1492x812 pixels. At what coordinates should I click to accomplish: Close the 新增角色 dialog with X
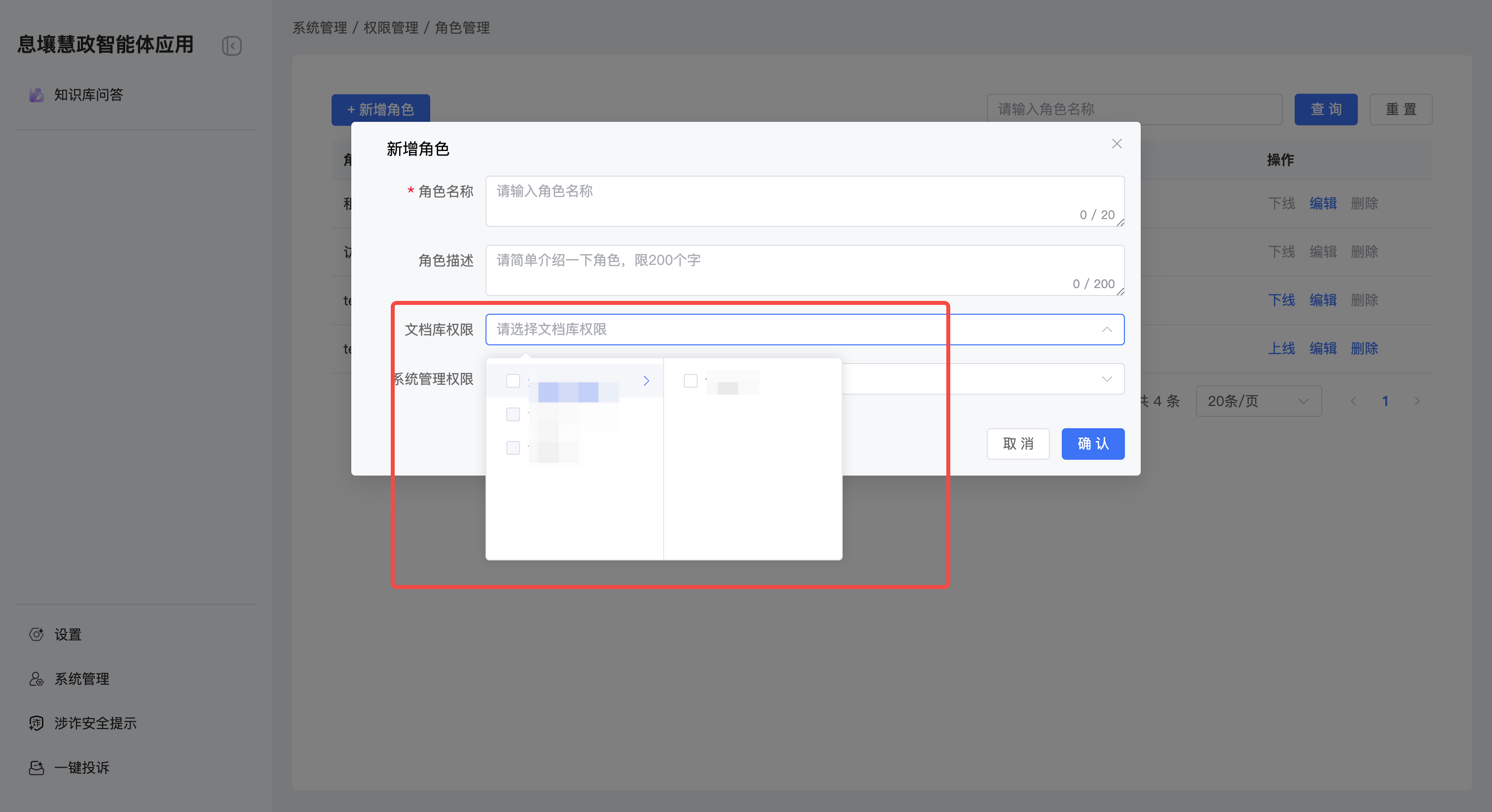pos(1117,144)
